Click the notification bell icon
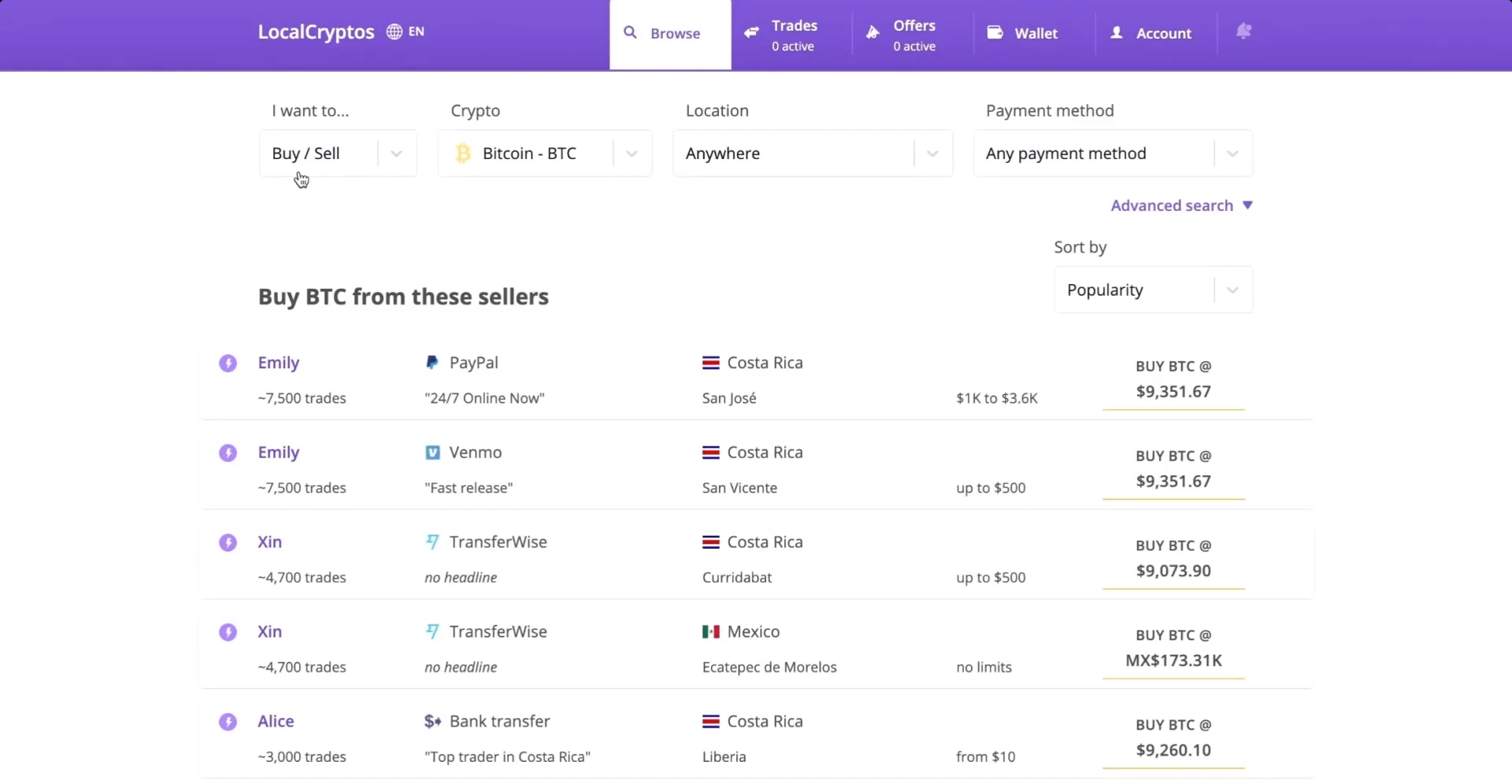Screen dimensions: 1512x784 coord(1243,31)
